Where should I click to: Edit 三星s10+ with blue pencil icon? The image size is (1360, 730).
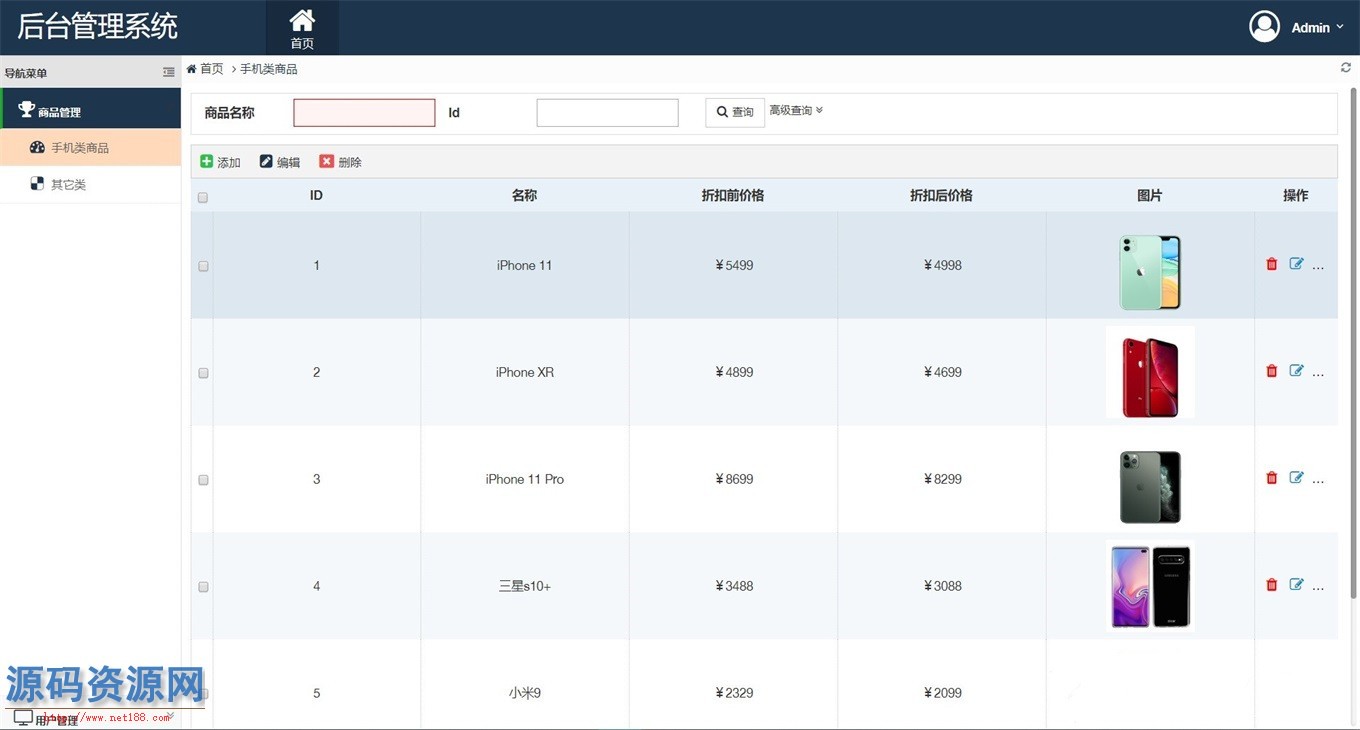1296,585
